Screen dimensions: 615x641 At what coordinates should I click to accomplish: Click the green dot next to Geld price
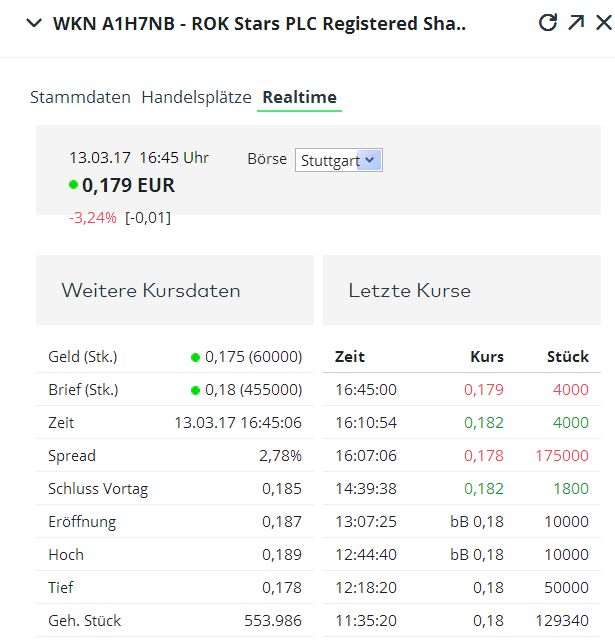[195, 357]
